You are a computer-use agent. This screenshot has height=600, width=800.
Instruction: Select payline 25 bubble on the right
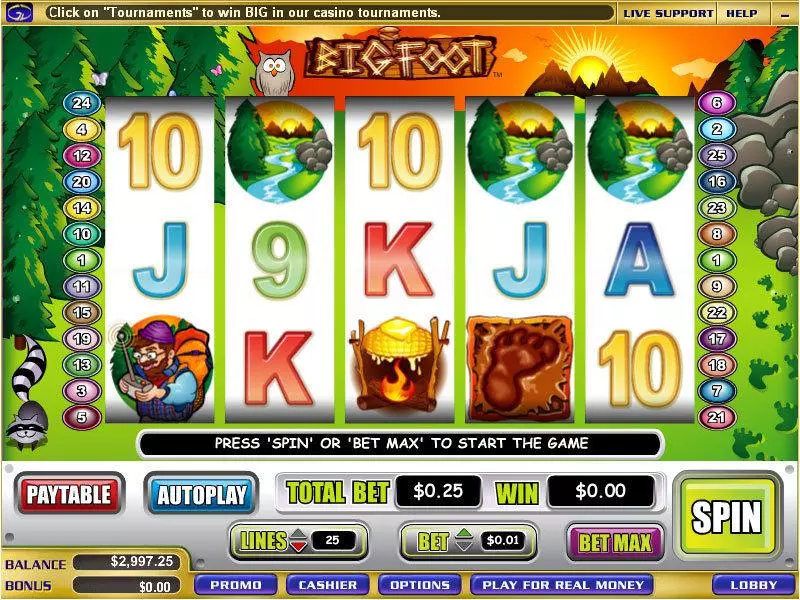[x=716, y=155]
